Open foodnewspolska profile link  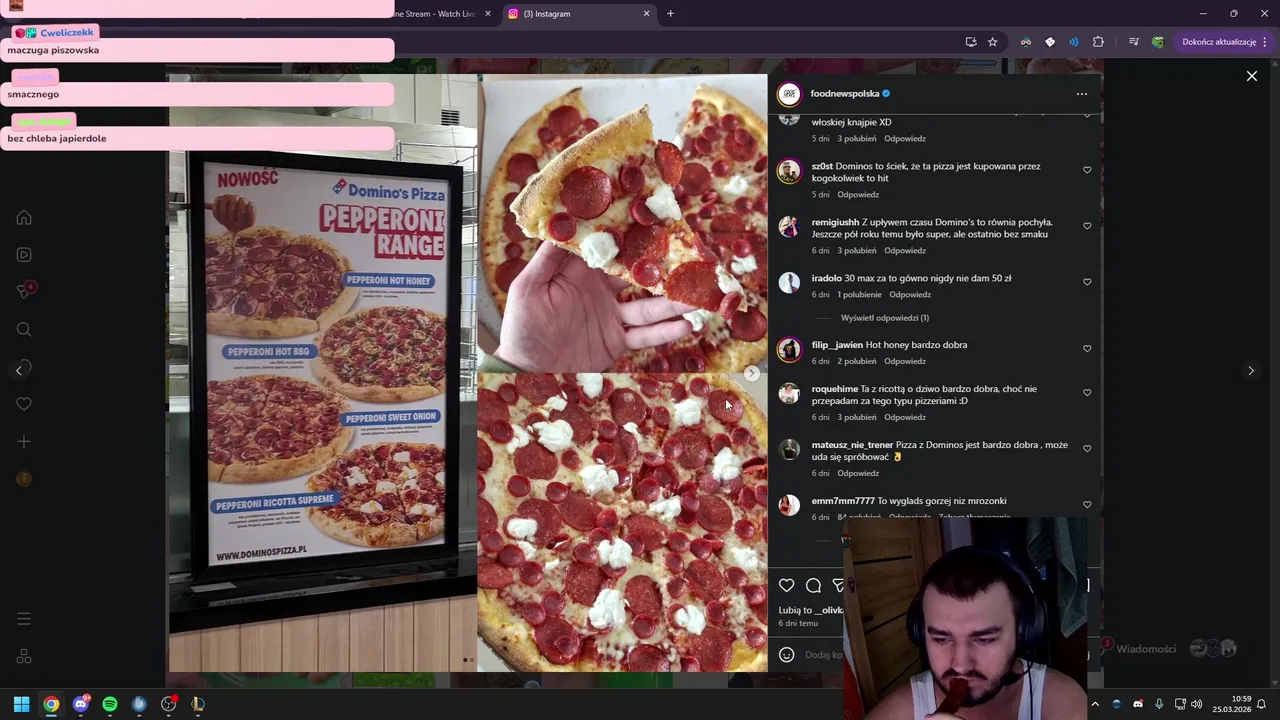[x=844, y=94]
